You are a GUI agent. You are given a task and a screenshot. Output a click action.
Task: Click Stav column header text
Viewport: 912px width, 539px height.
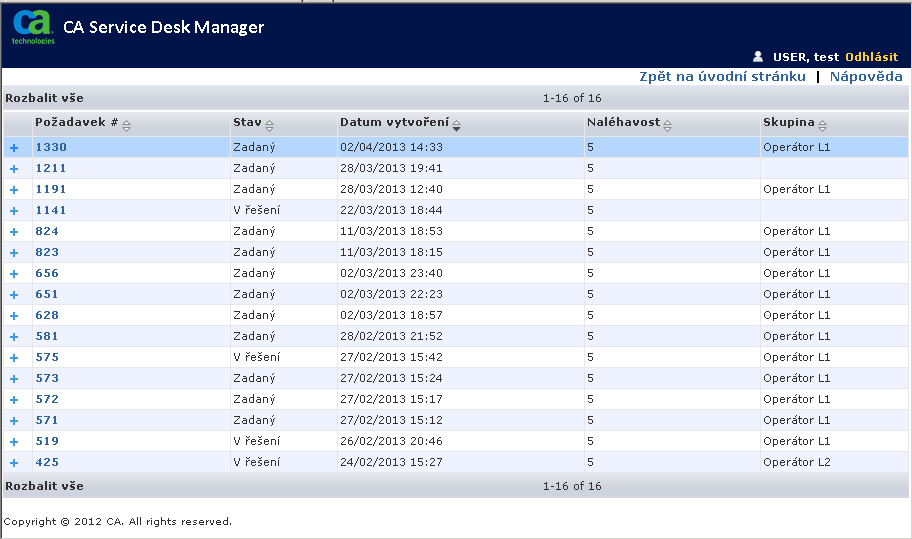coord(247,122)
